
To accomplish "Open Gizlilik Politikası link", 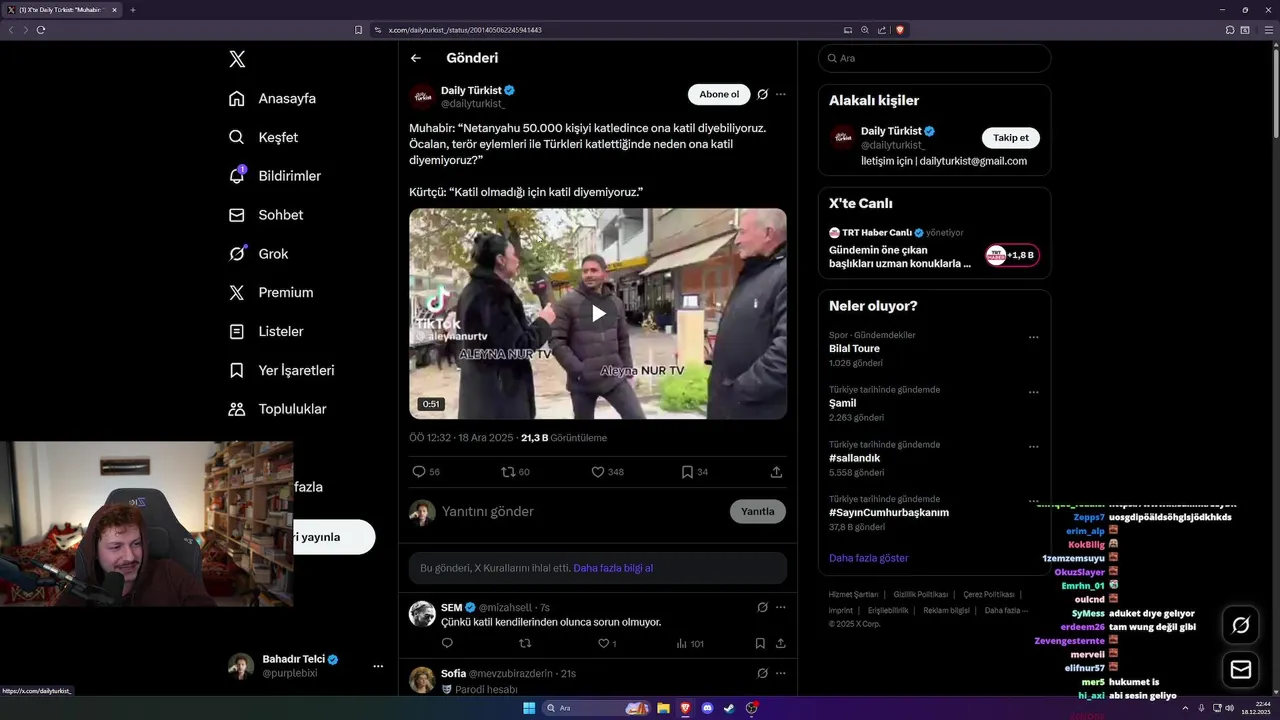I will pyautogui.click(x=920, y=594).
